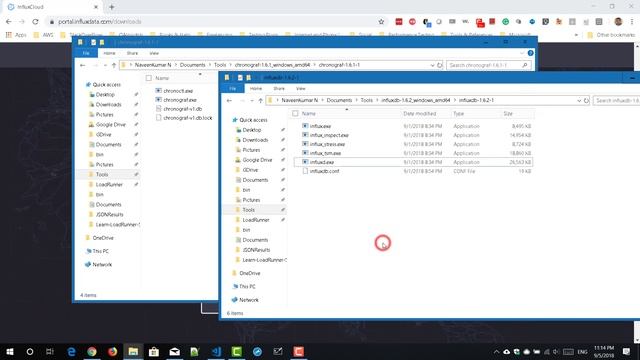Image resolution: width=640 pixels, height=360 pixels.
Task: Open File tab in influxdb window
Action: click(x=233, y=89)
